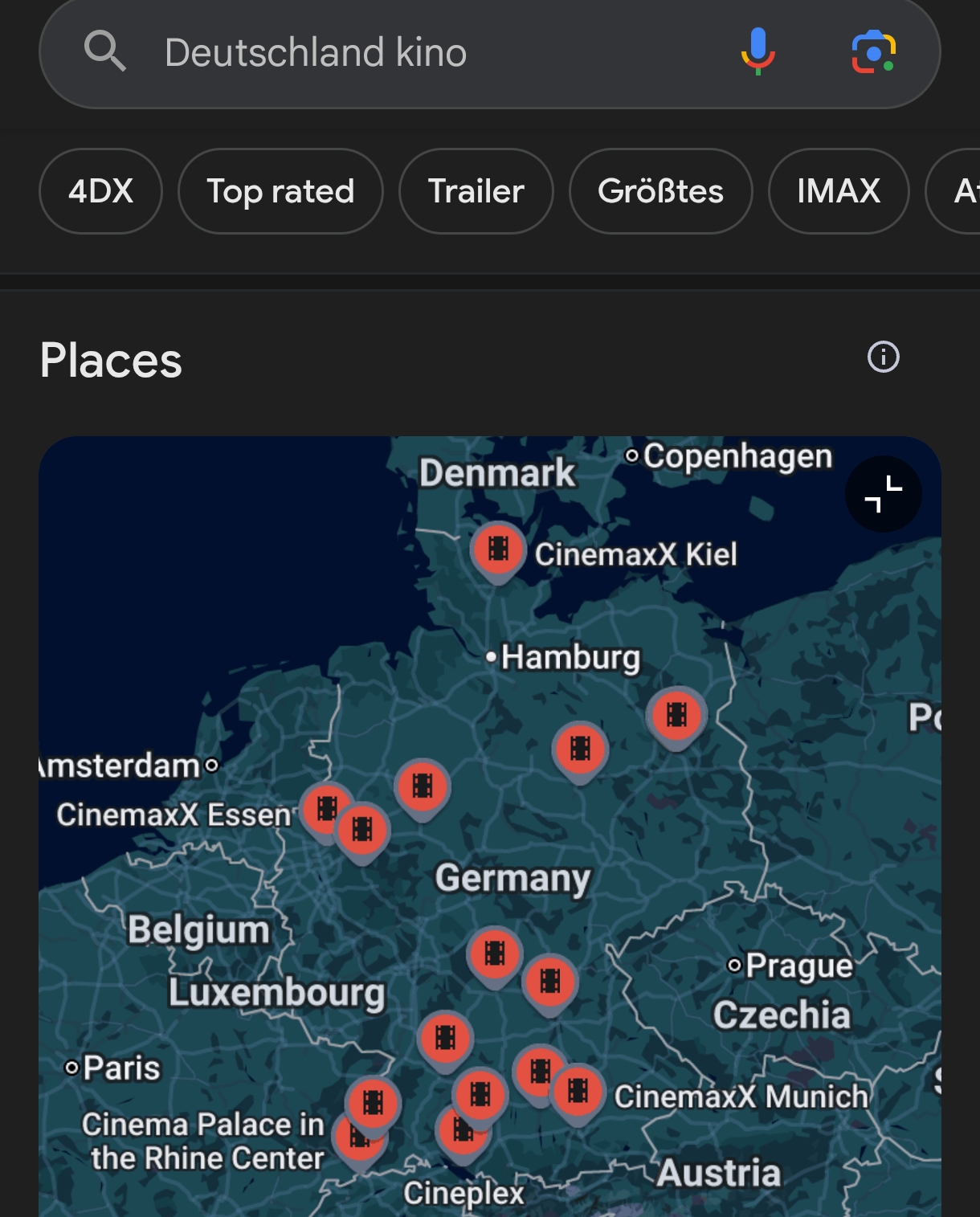Choose the Größtes filter chip
Viewport: 980px width, 1217px height.
coord(660,191)
